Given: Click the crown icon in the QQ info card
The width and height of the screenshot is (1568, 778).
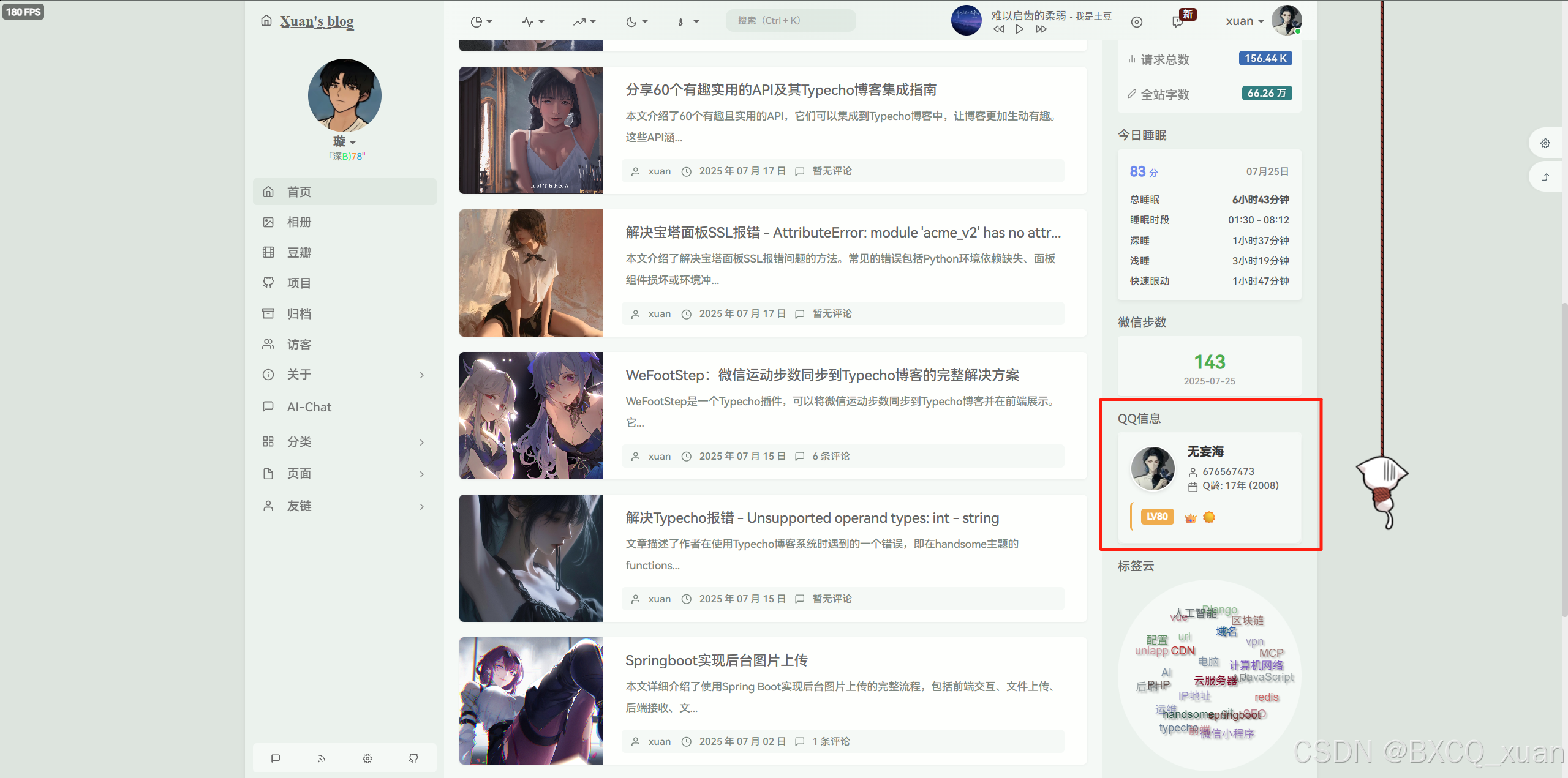Looking at the screenshot, I should pyautogui.click(x=1190, y=518).
